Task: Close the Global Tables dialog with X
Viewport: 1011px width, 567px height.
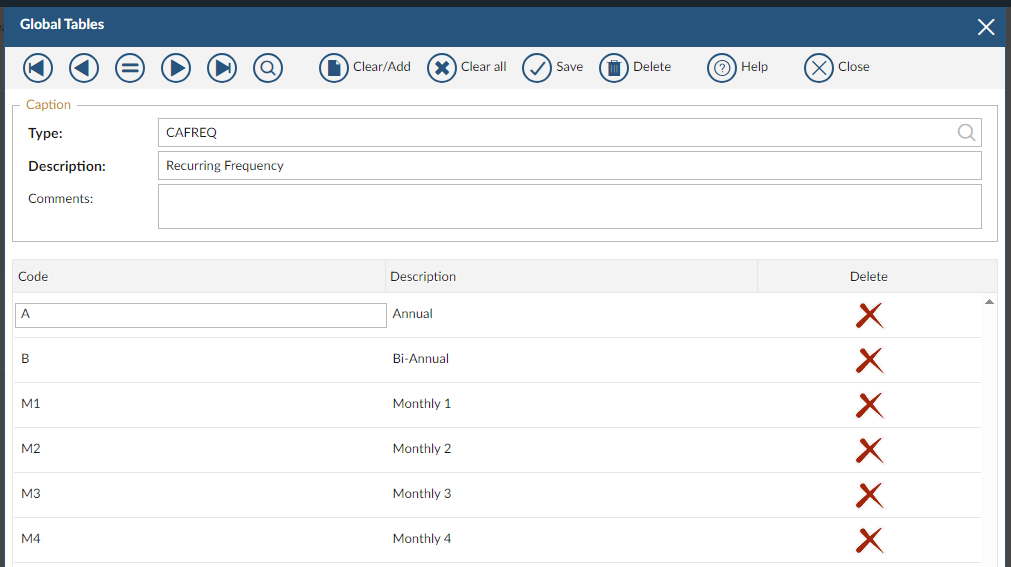Action: (x=986, y=27)
